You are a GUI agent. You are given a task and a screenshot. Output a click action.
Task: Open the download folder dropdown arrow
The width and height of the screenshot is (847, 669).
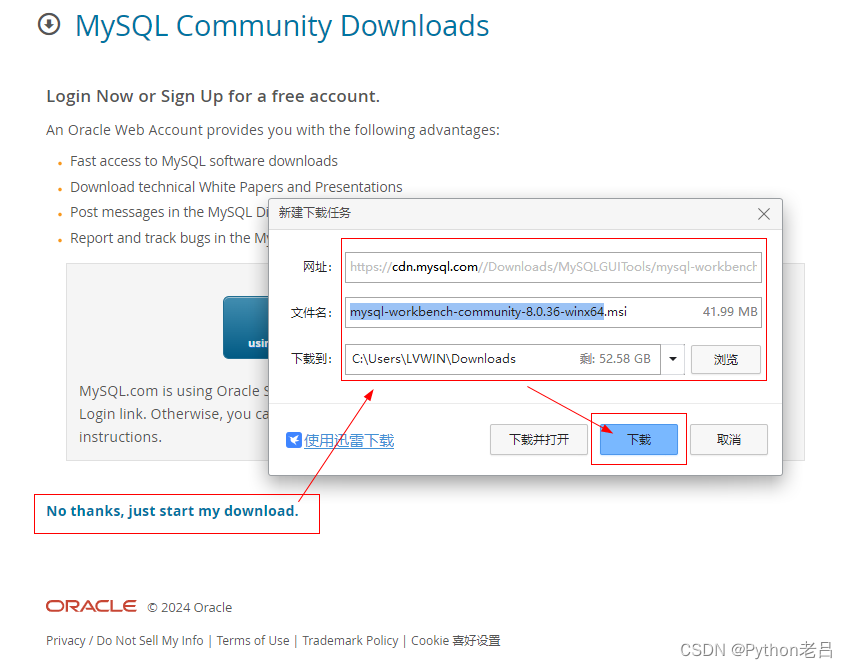pos(673,359)
